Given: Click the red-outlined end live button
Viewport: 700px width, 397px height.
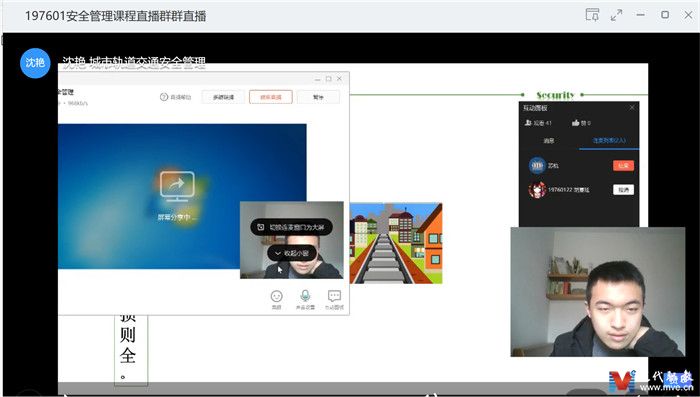Looking at the screenshot, I should point(271,97).
